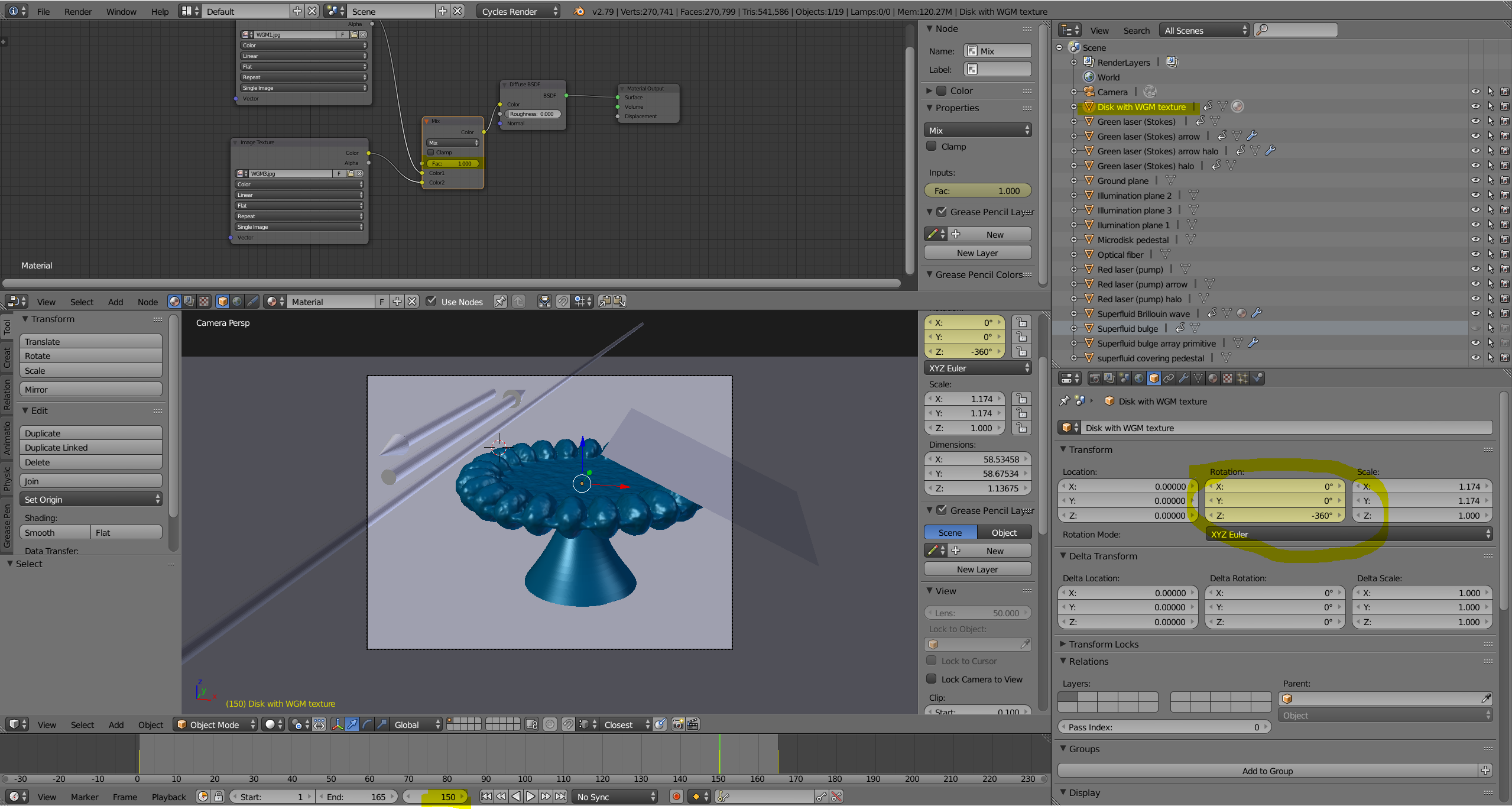This screenshot has width=1512, height=809.
Task: Click the Duplicate Linked button
Action: 90,448
